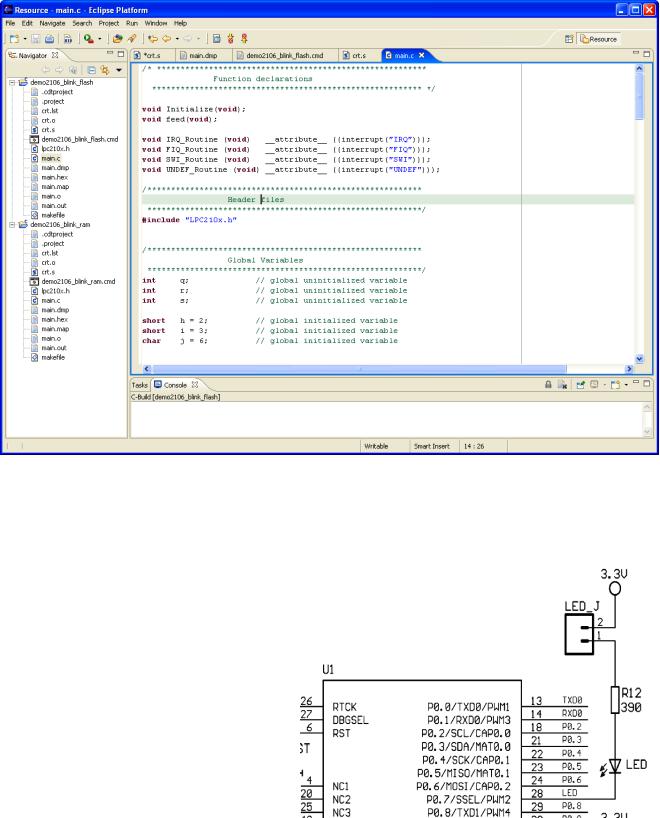Open the Run menu
The height and width of the screenshot is (818, 660).
132,23
